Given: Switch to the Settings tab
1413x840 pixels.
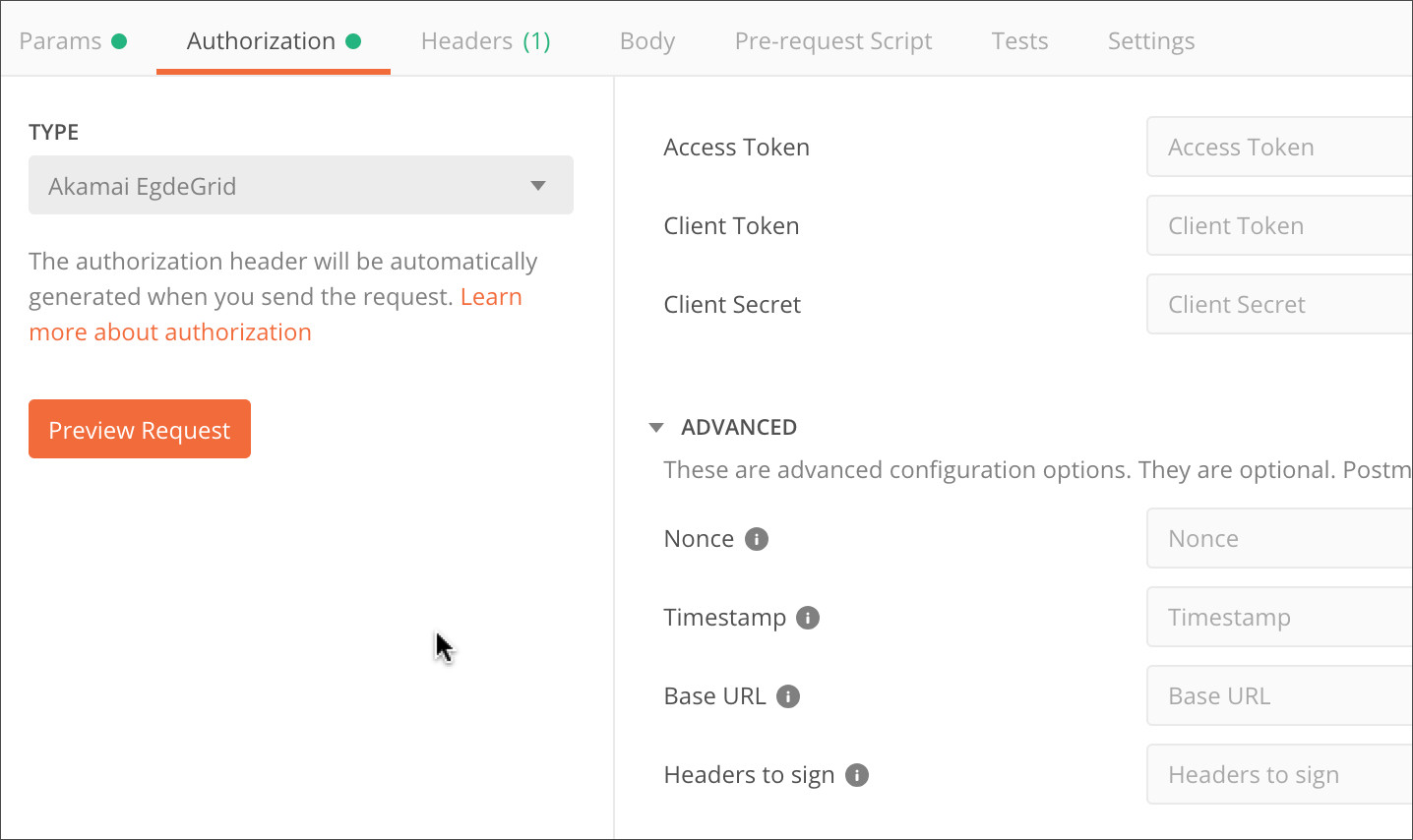Looking at the screenshot, I should click(x=1151, y=41).
